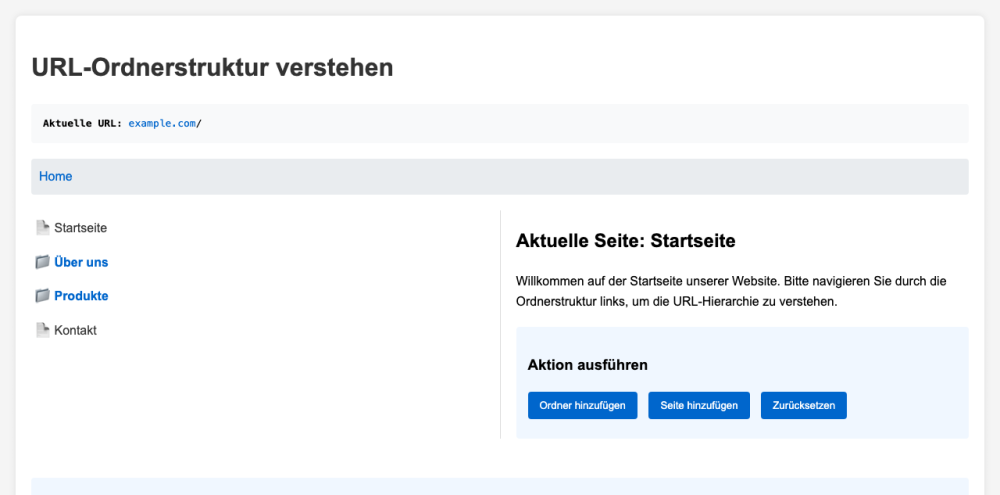Click the Aktion ausführen heading

pyautogui.click(x=587, y=365)
